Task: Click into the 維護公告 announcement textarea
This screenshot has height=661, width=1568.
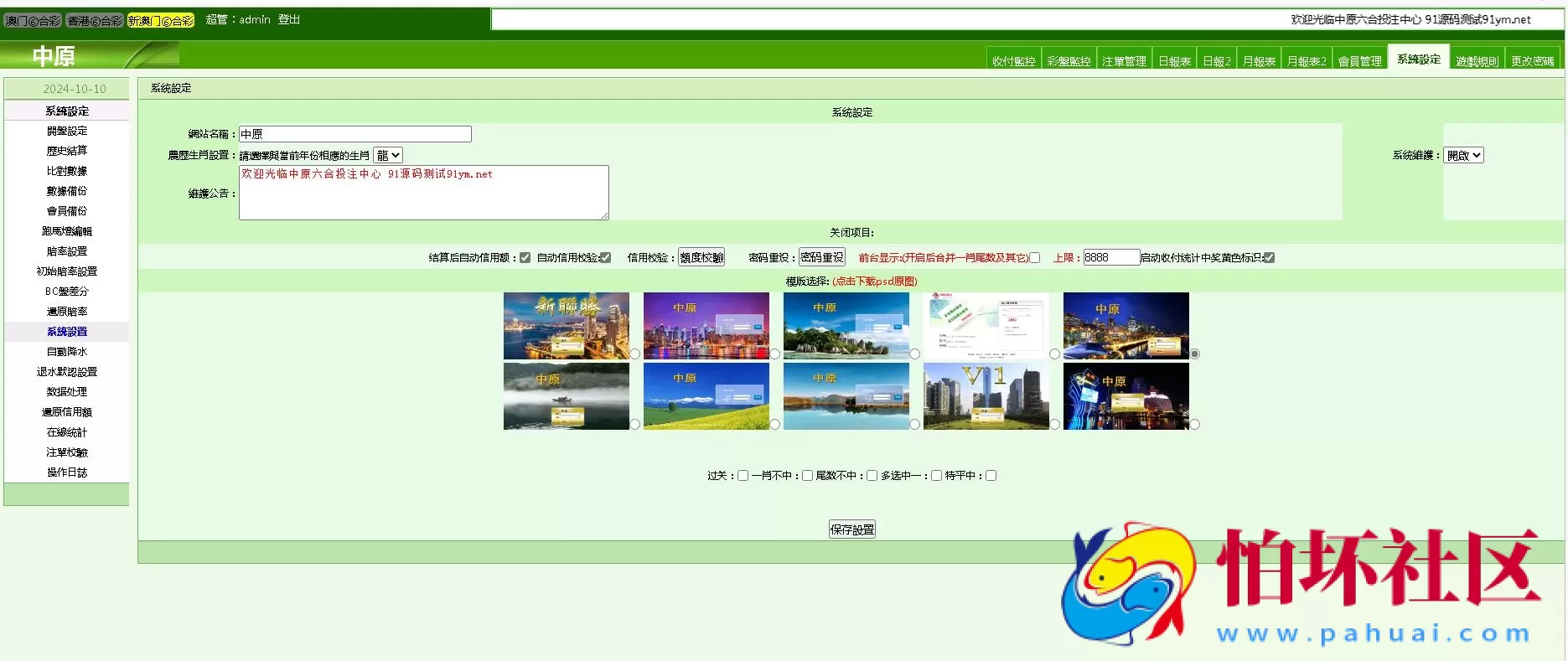Action: (424, 193)
